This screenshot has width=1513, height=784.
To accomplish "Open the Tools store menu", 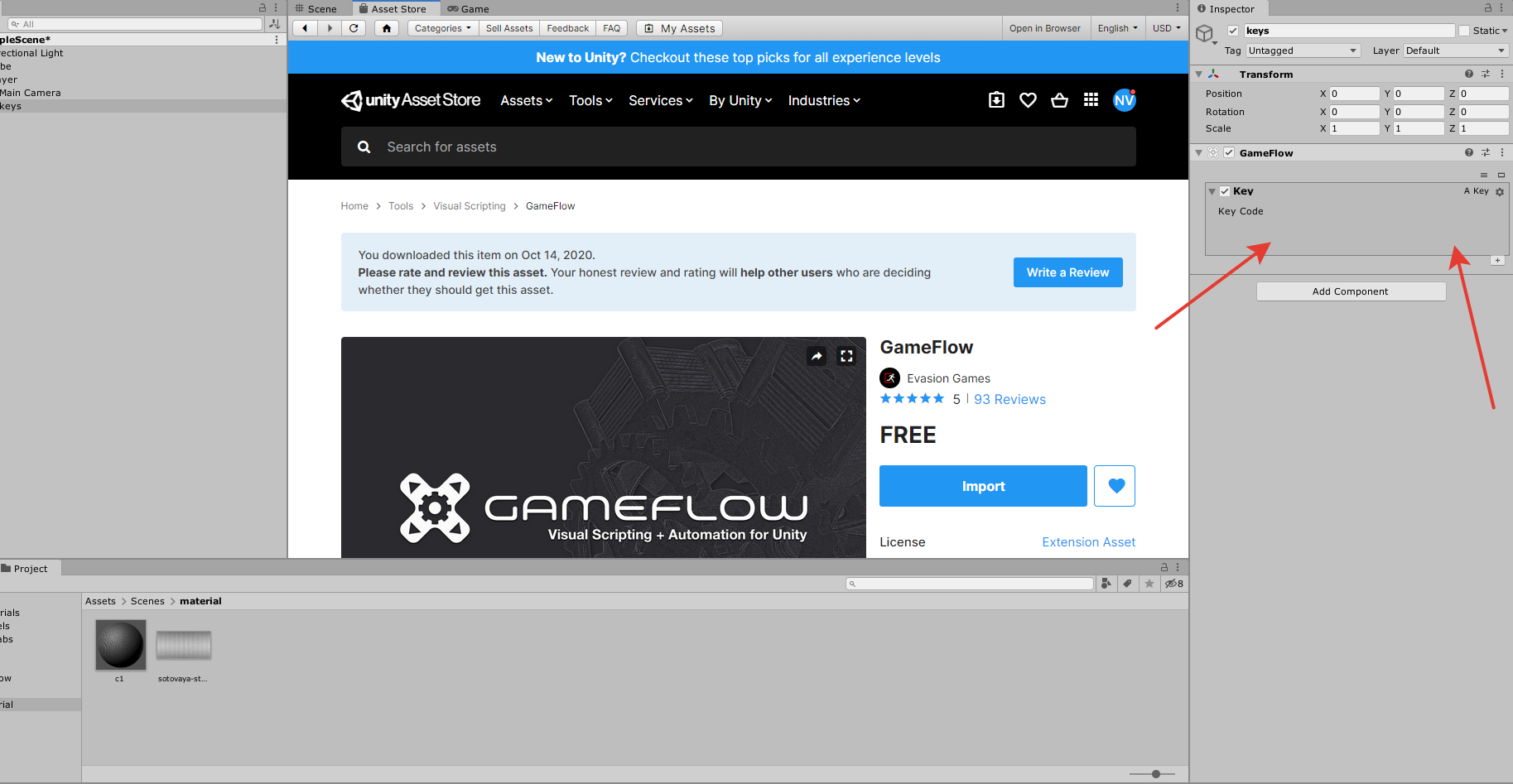I will (x=590, y=100).
